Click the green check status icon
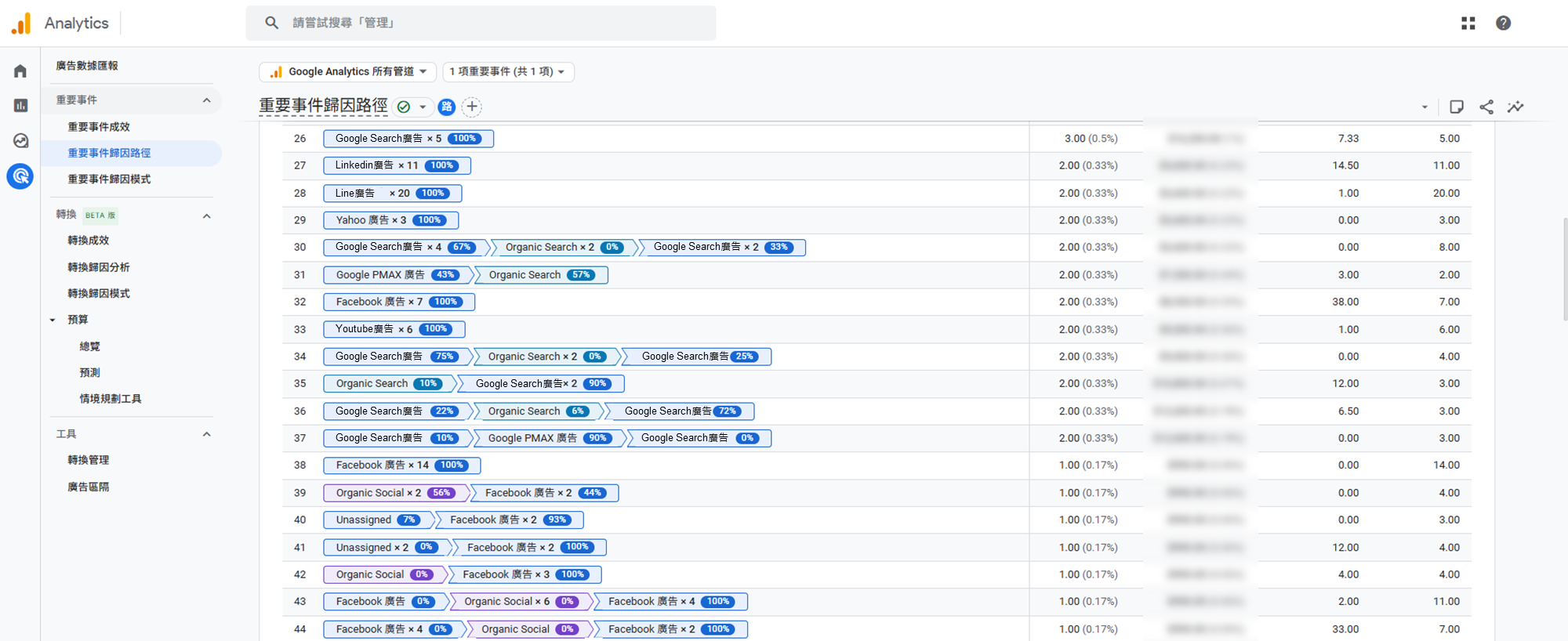1568x641 pixels. [404, 107]
